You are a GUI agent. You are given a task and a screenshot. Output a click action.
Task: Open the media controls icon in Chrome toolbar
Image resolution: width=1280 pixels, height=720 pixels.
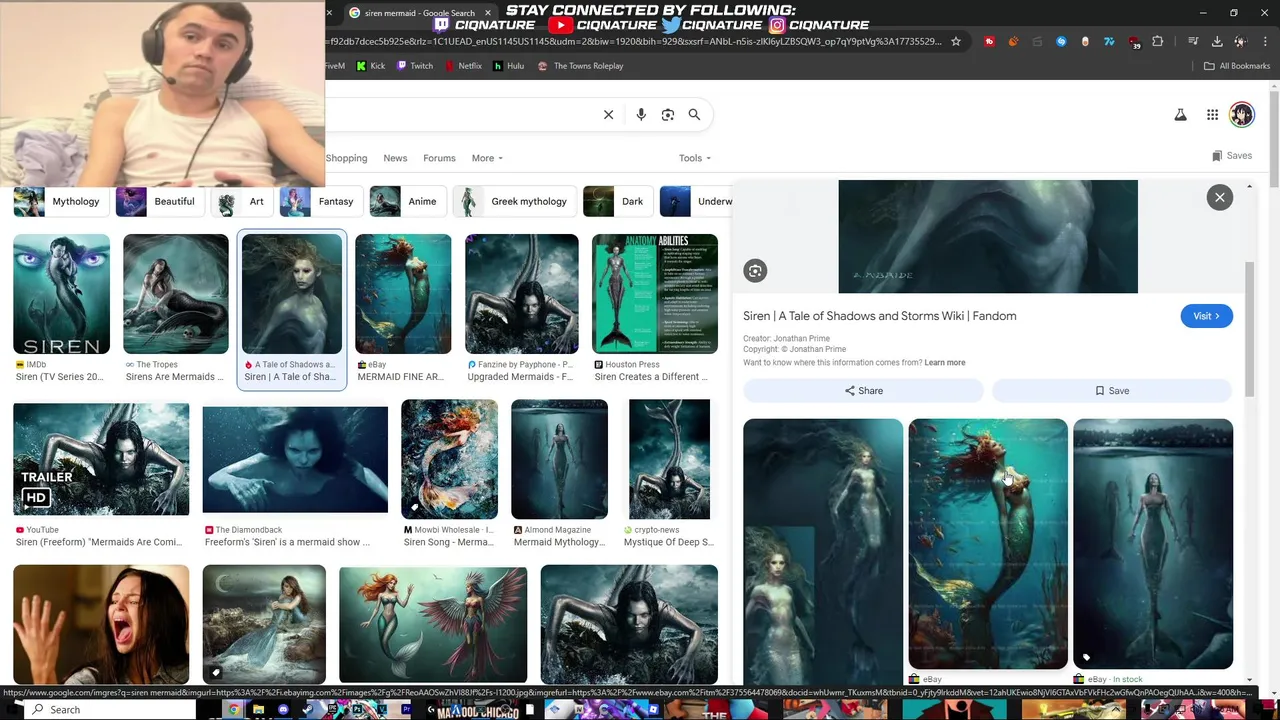click(1193, 42)
